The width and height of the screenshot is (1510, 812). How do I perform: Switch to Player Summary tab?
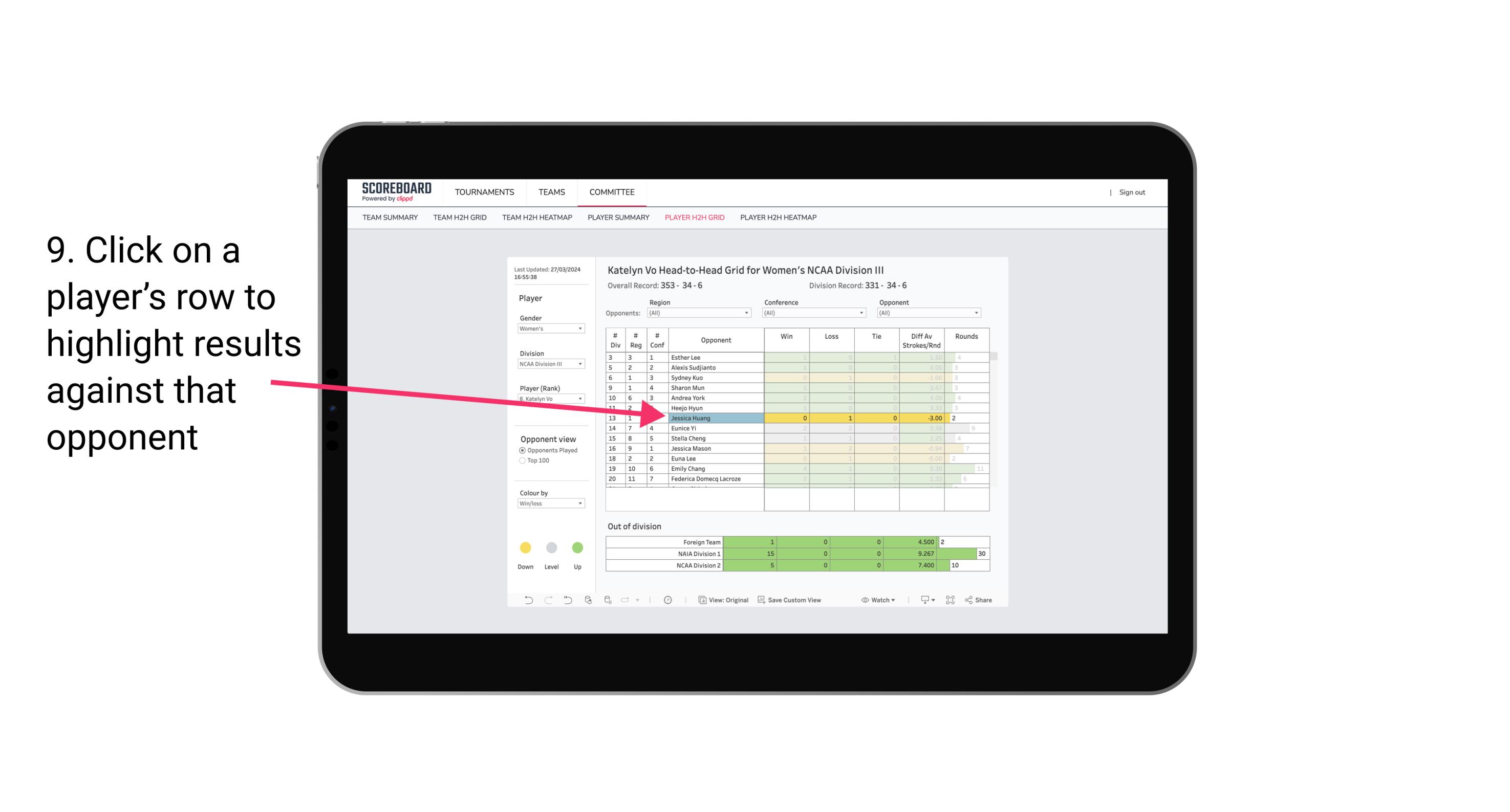click(618, 219)
